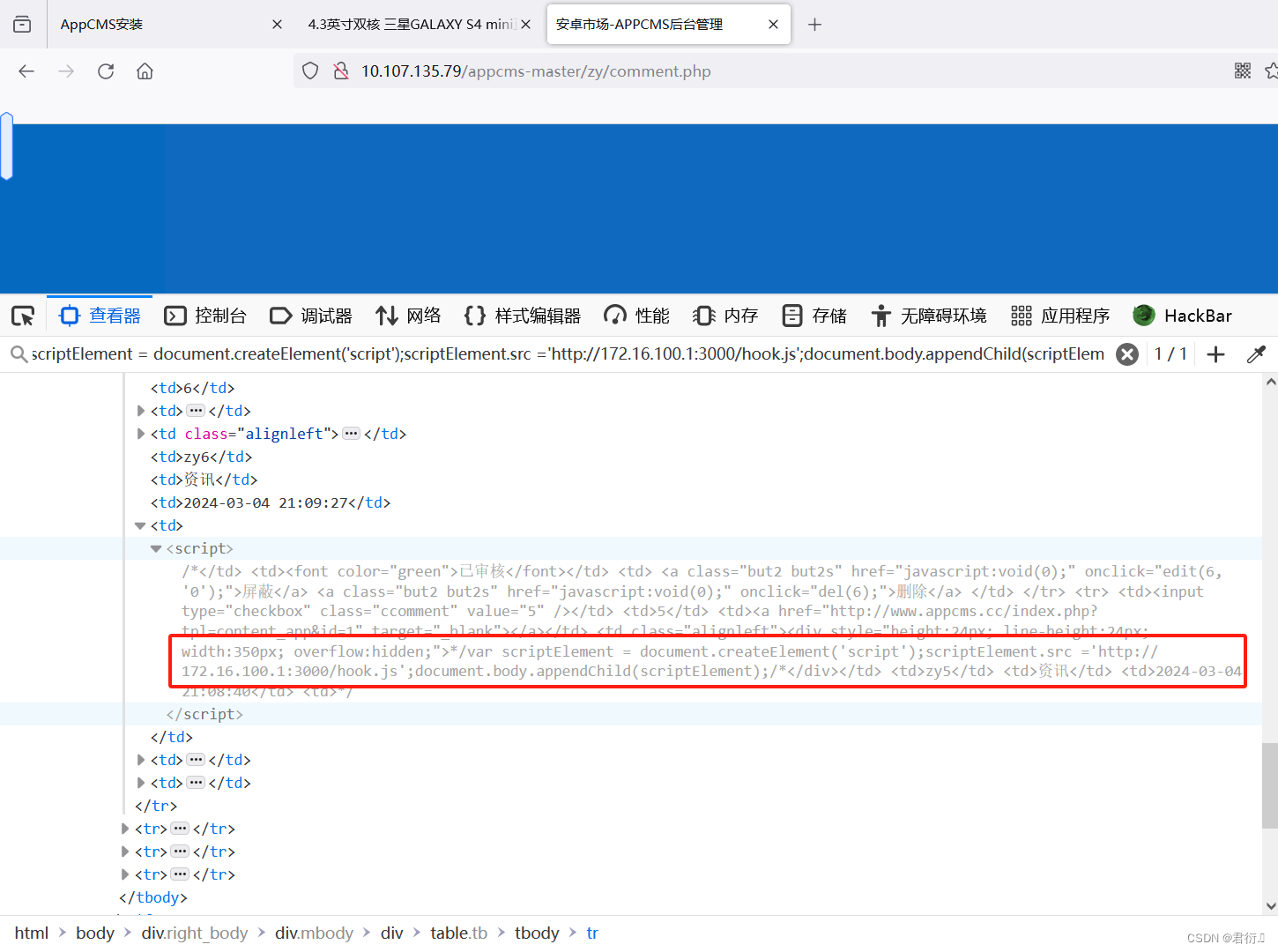Expand the last collapsed tr node

pos(125,874)
